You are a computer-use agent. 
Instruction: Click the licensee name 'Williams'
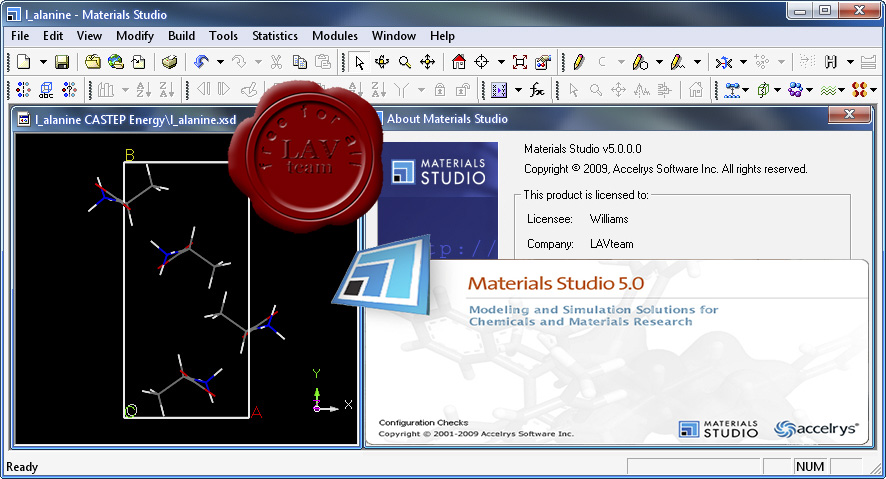click(x=609, y=219)
